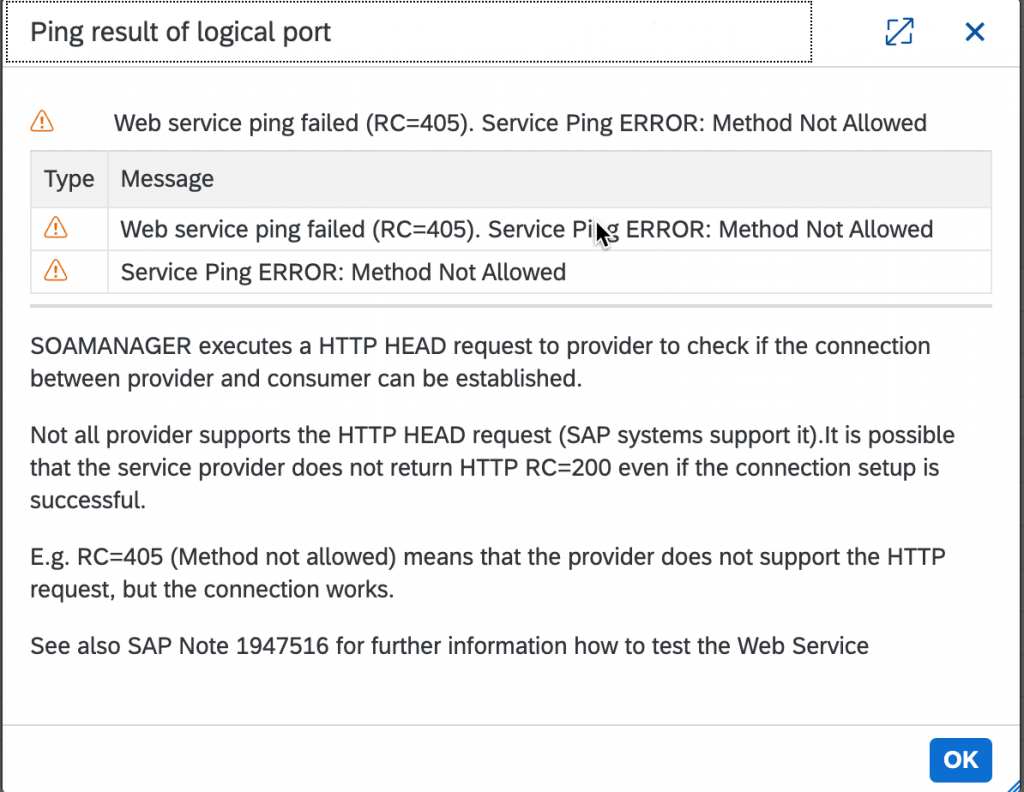Click the RC=405 Method not allowed explanation
The width and height of the screenshot is (1024, 792).
click(x=487, y=573)
